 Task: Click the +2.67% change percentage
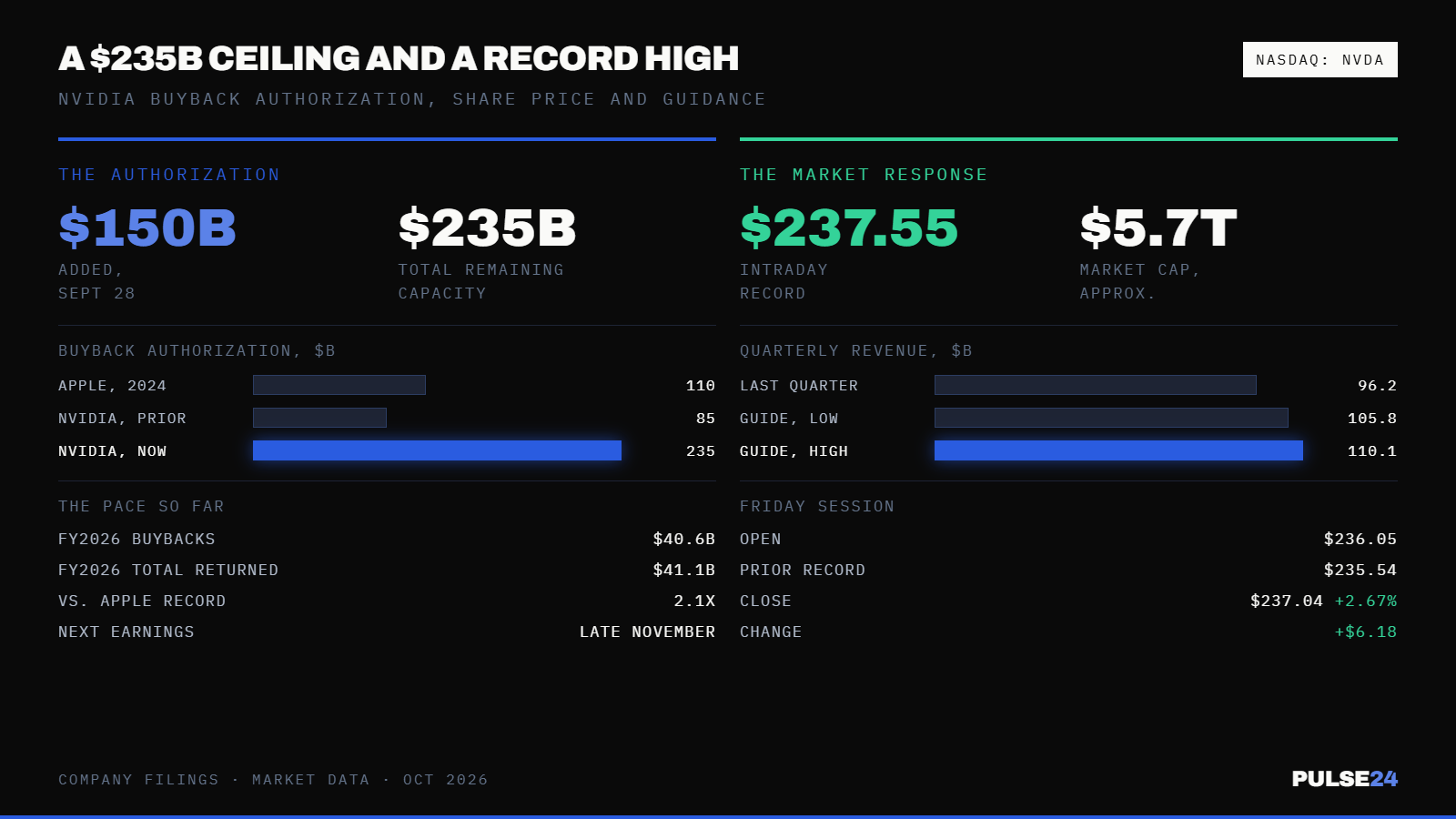pos(1366,602)
